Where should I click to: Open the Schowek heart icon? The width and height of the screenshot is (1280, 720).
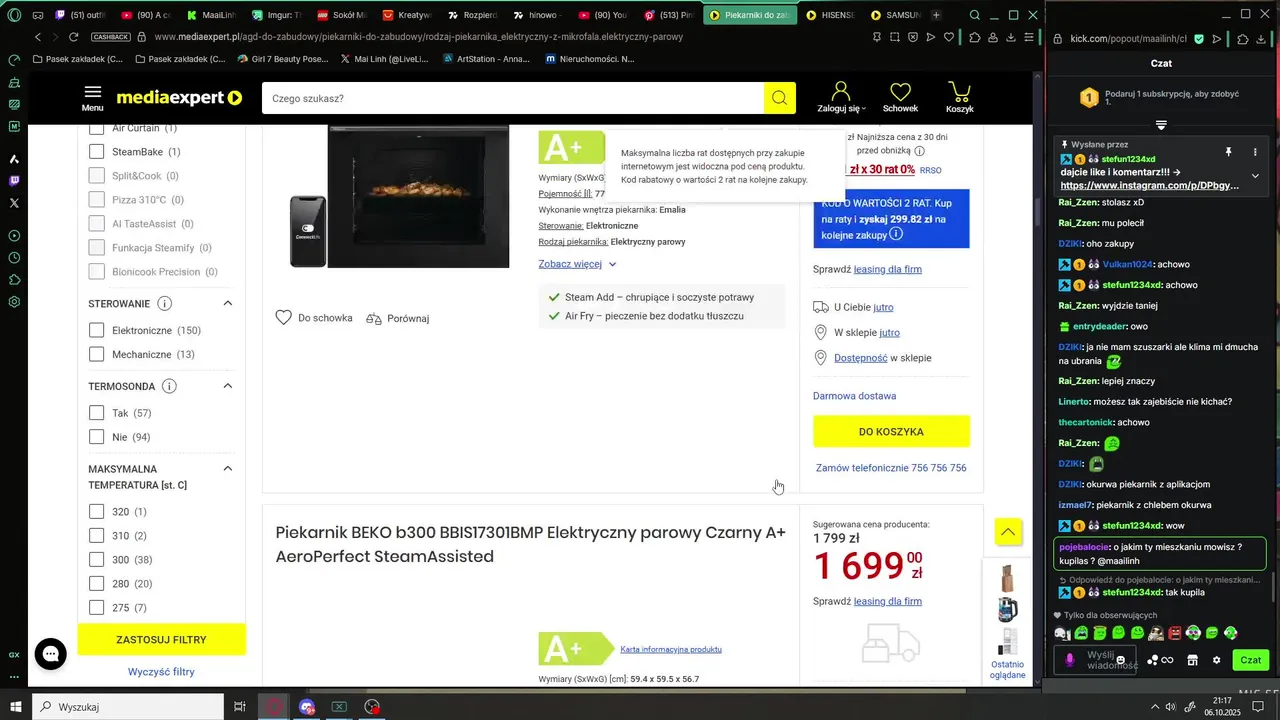[x=900, y=97]
